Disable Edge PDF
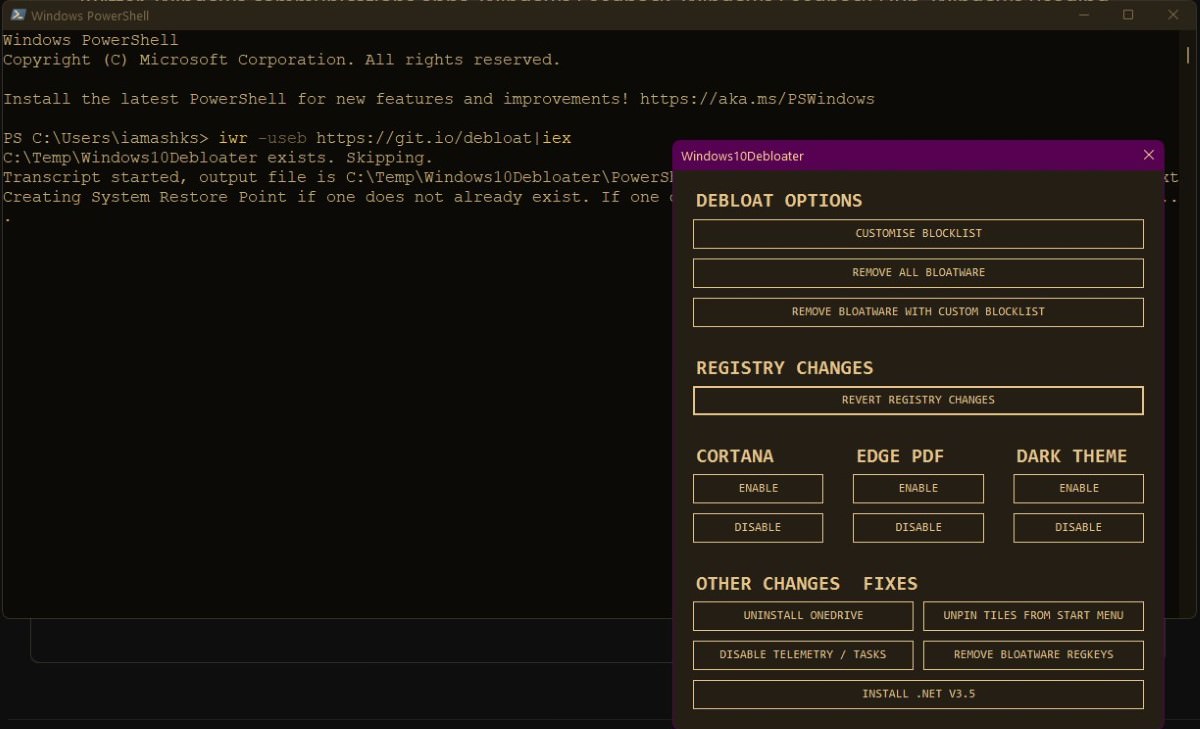Screen dimensions: 1200x729 (918, 527)
